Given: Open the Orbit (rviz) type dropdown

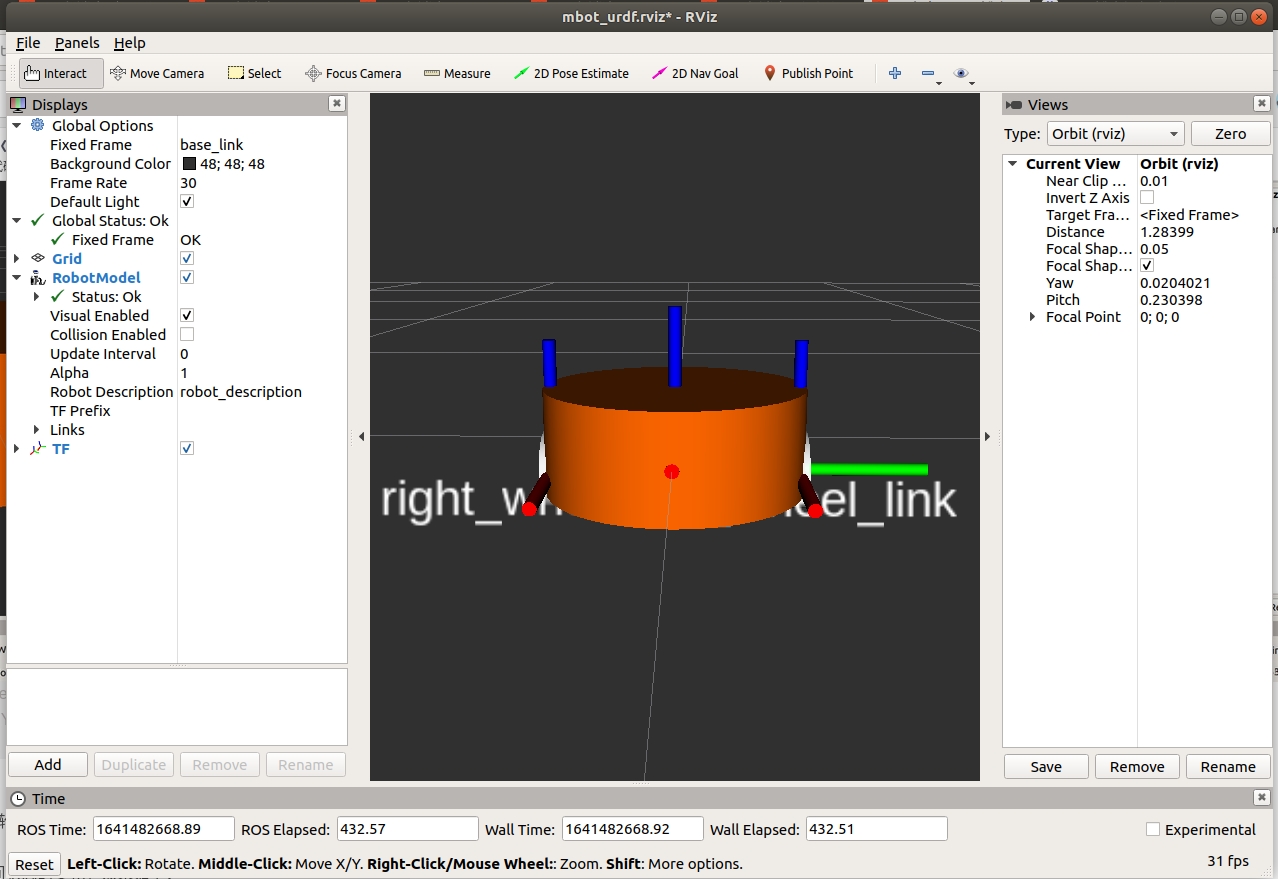Looking at the screenshot, I should 1114,134.
